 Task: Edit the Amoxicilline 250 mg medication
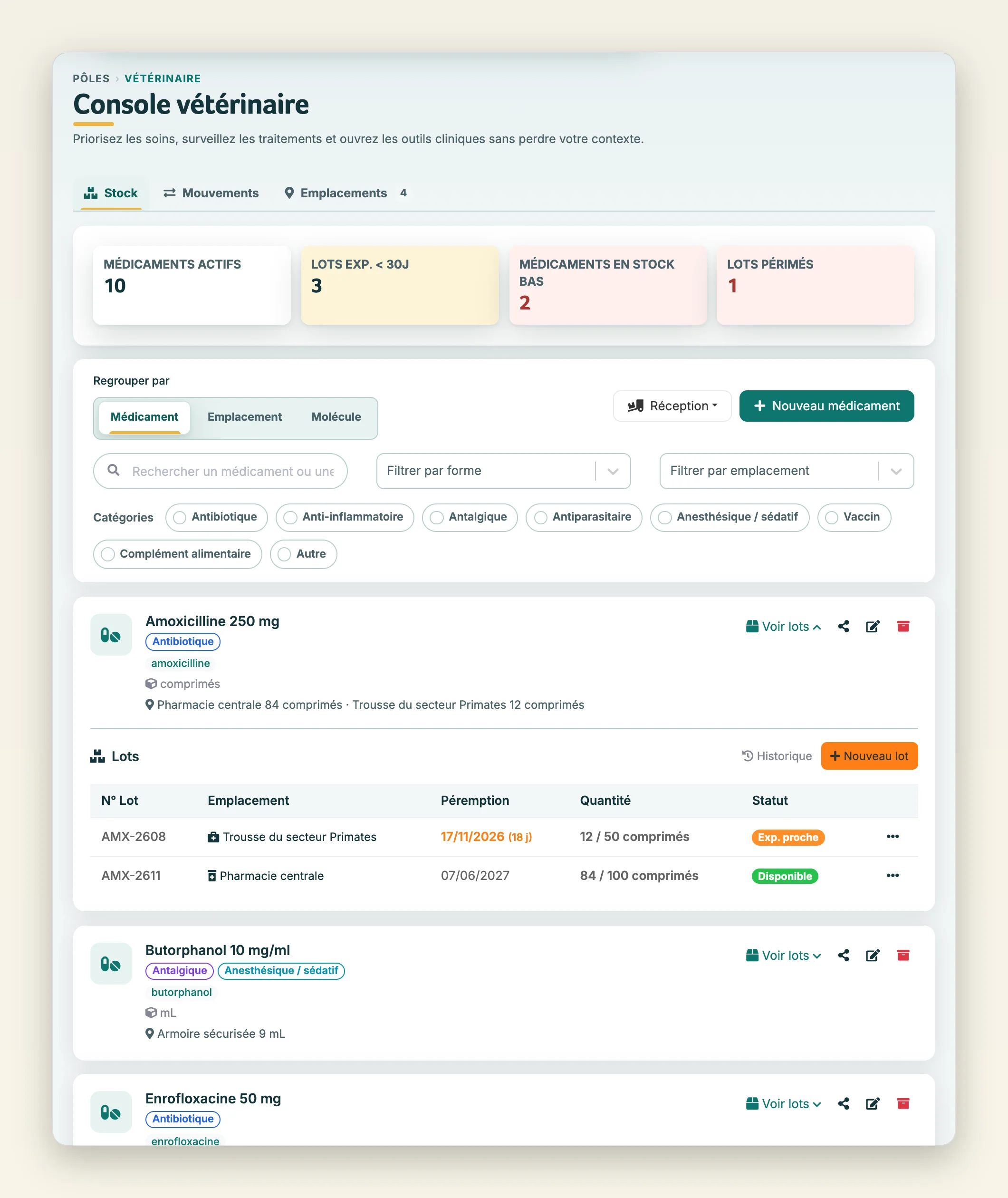(x=873, y=627)
